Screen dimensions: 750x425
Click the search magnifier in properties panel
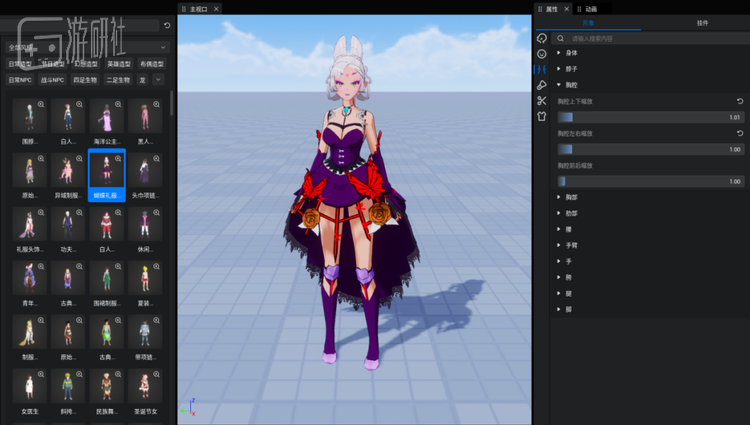(561, 38)
